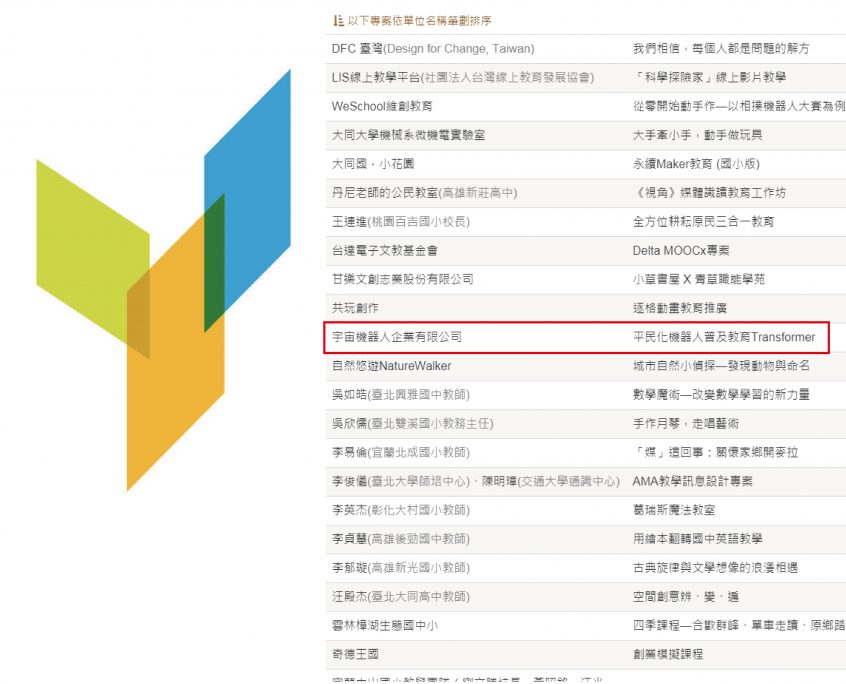
Task: Select the 李貞慧(高雄後勁國中教師) cell
Action: [x=400, y=539]
